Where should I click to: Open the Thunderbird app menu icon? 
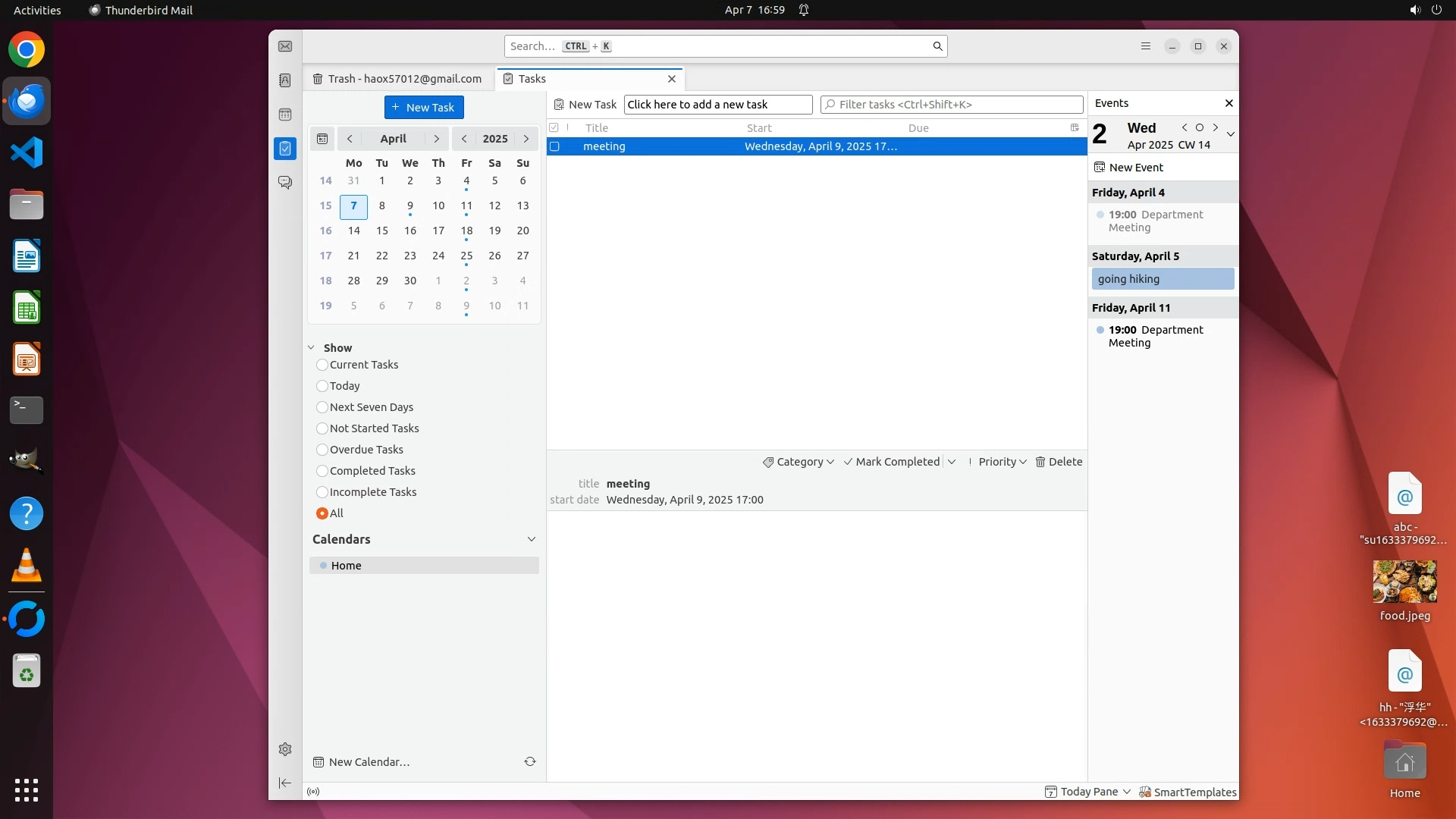(x=1146, y=46)
